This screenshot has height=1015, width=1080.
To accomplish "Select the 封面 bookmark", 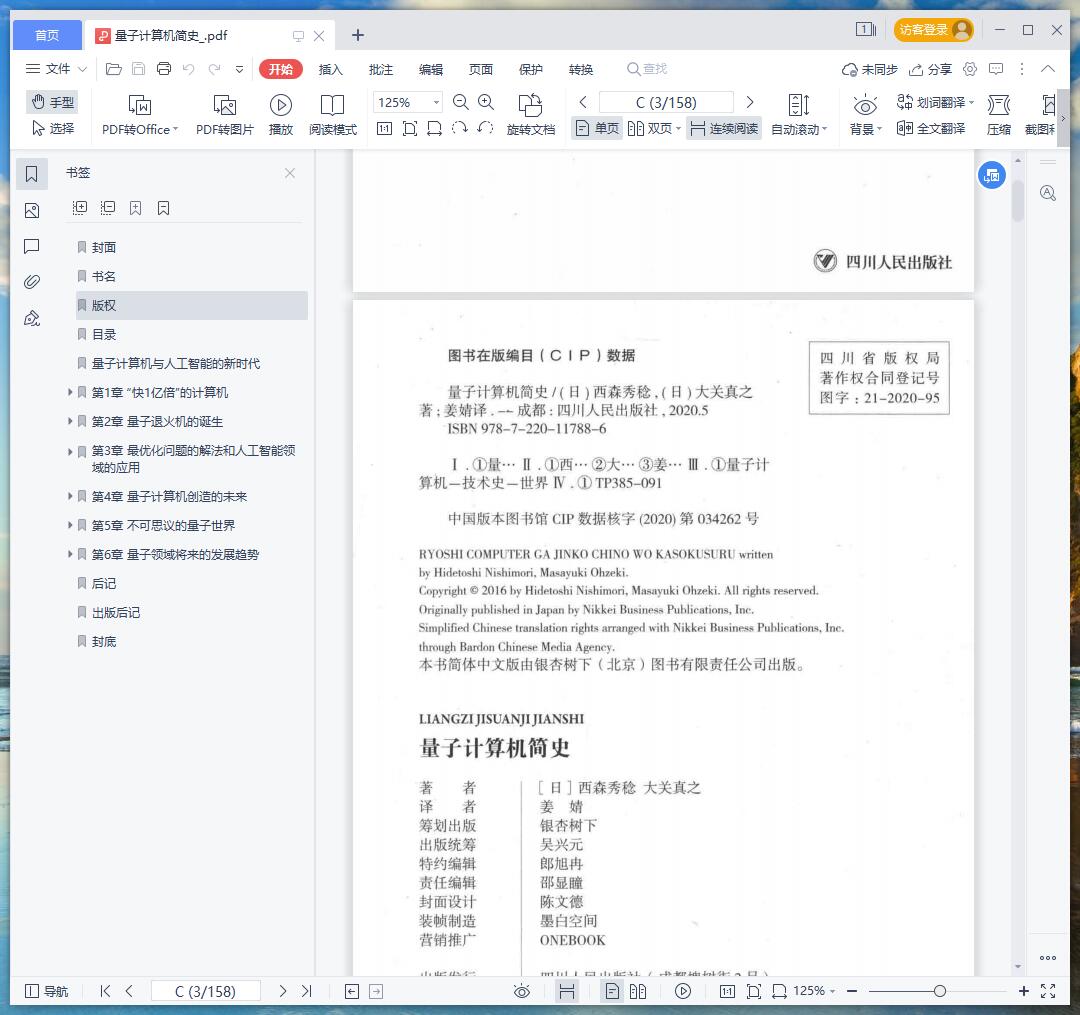I will [x=191, y=247].
